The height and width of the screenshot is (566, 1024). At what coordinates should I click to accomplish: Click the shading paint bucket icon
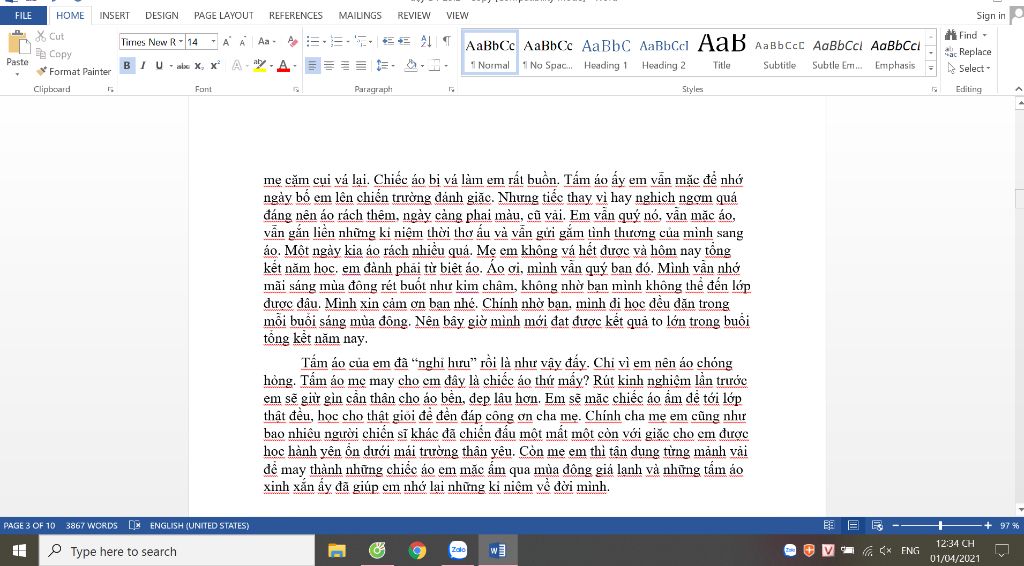[x=411, y=65]
